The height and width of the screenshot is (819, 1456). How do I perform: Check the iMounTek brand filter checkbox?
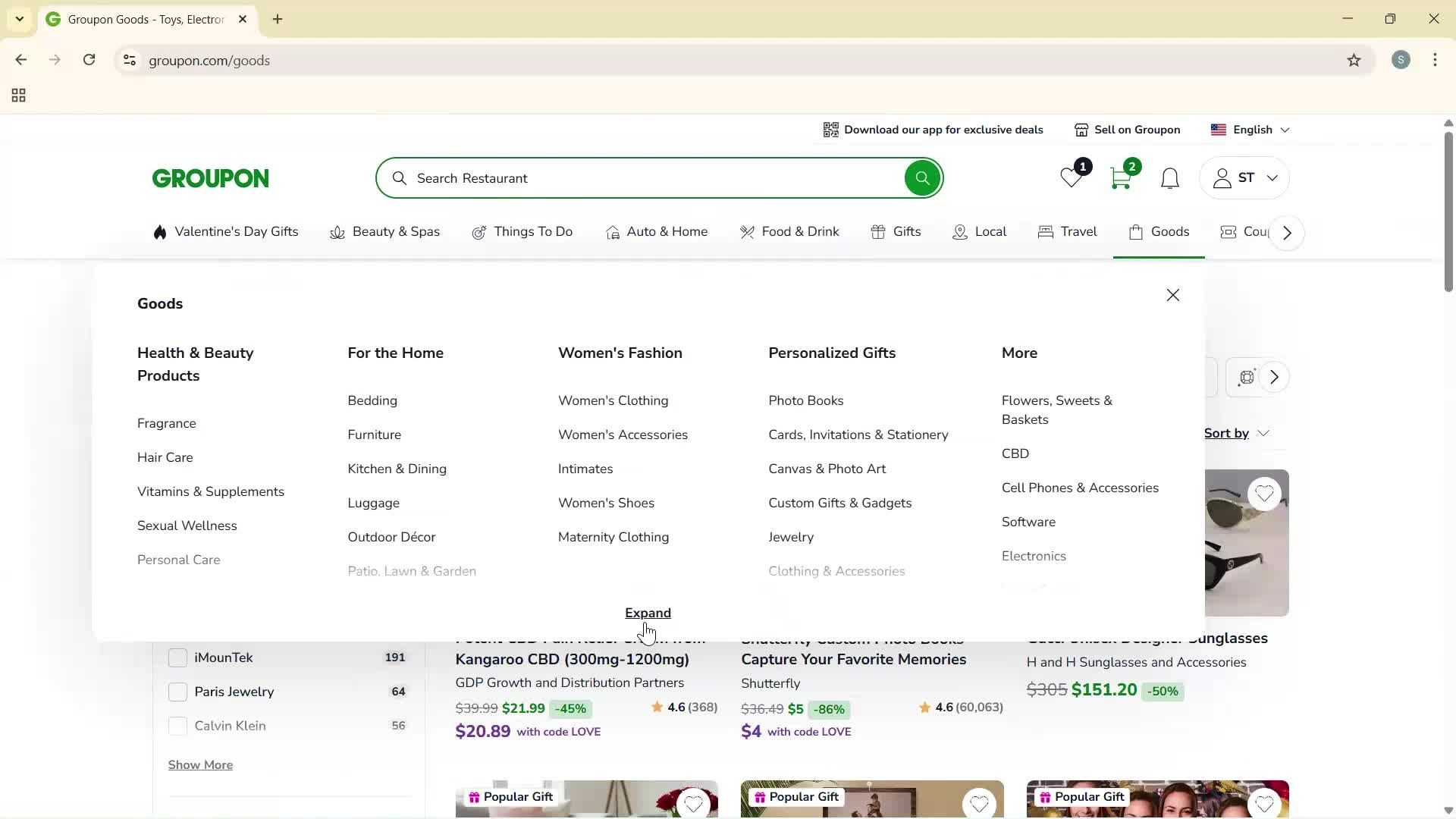pos(177,657)
